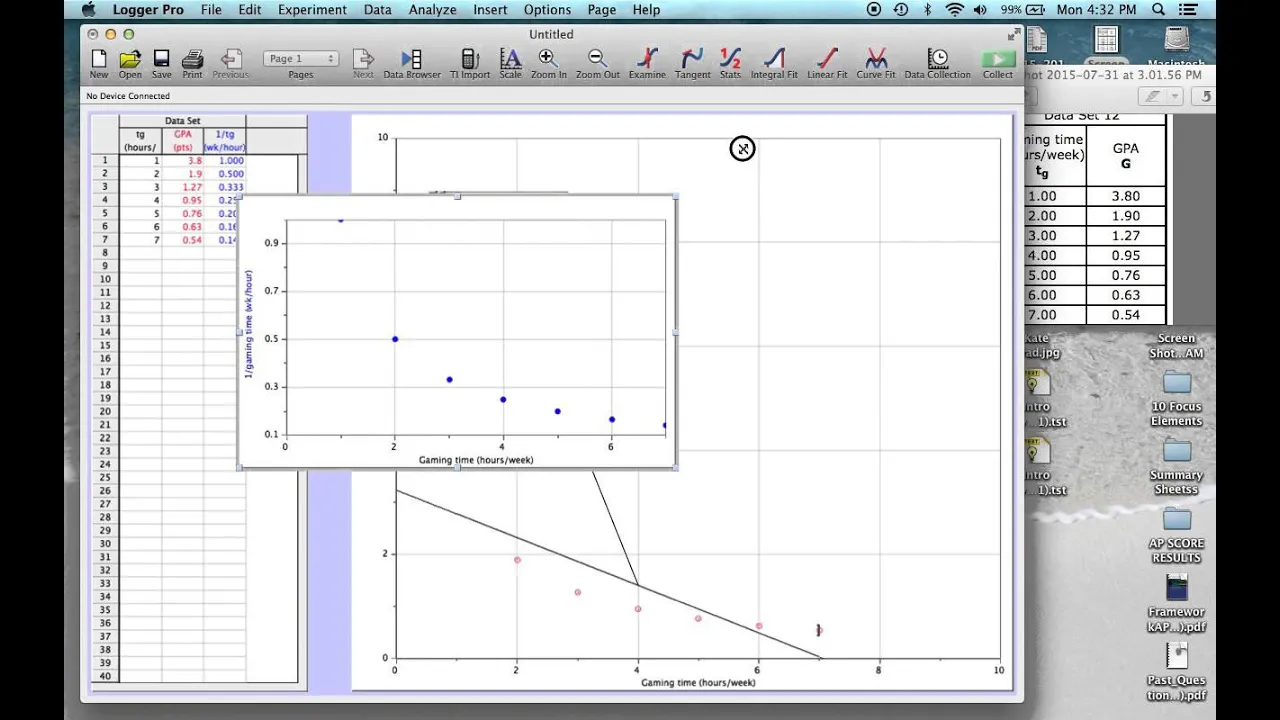Open the Page 1 dropdown selector
The width and height of the screenshot is (1280, 720).
click(x=301, y=59)
